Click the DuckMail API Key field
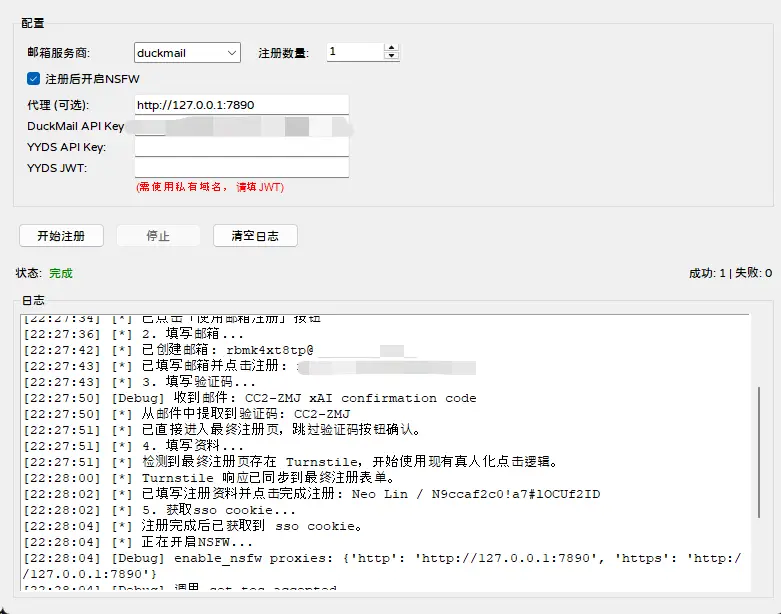This screenshot has height=614, width=781. tap(242, 126)
